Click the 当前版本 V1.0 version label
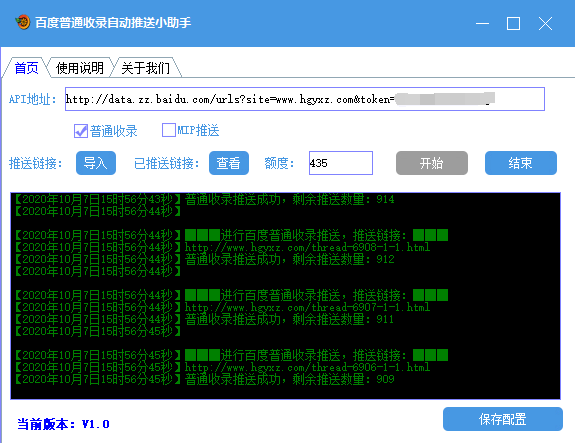This screenshot has width=575, height=443. coord(63,424)
